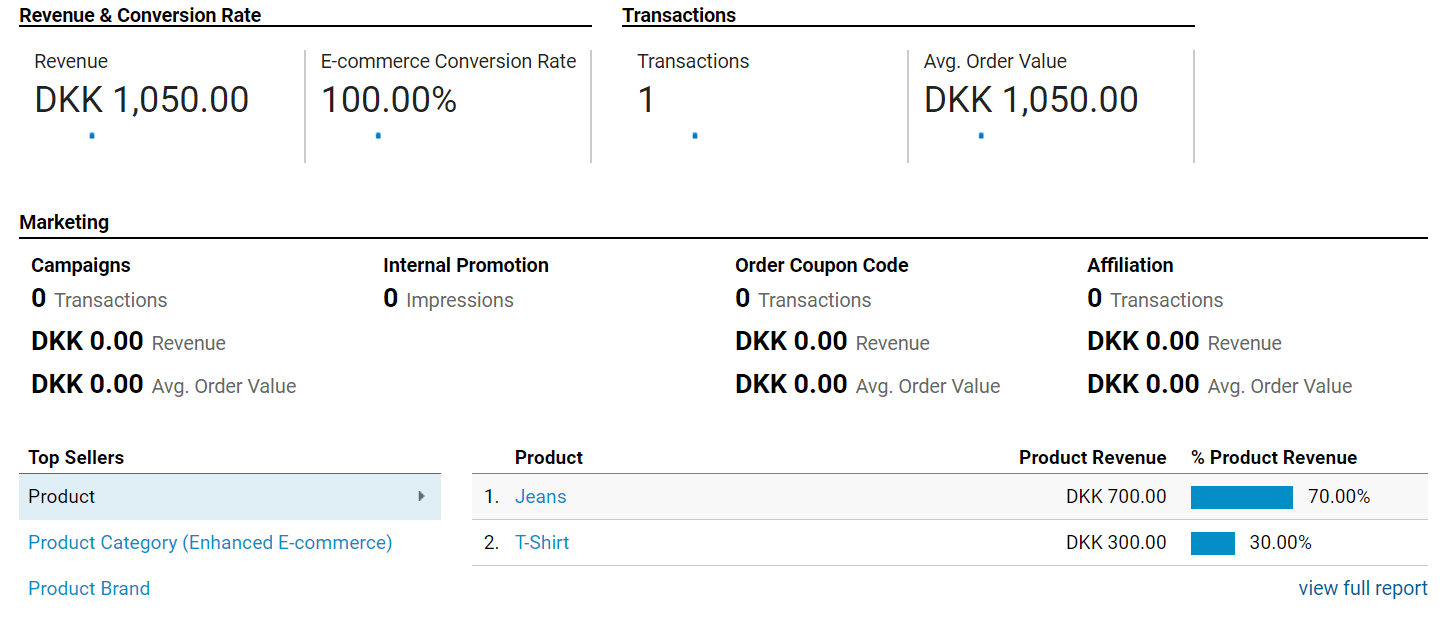Click view full report link
The height and width of the screenshot is (620, 1452).
click(1363, 589)
